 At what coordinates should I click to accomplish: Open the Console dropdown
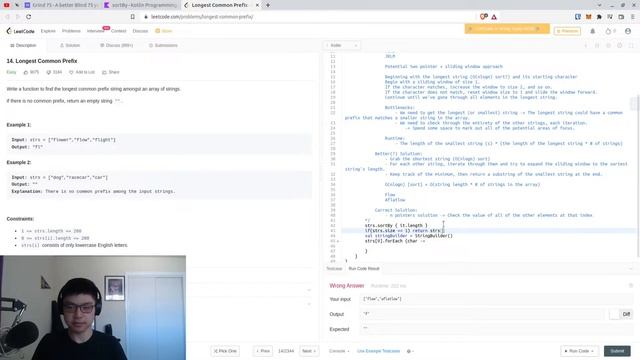coord(339,351)
